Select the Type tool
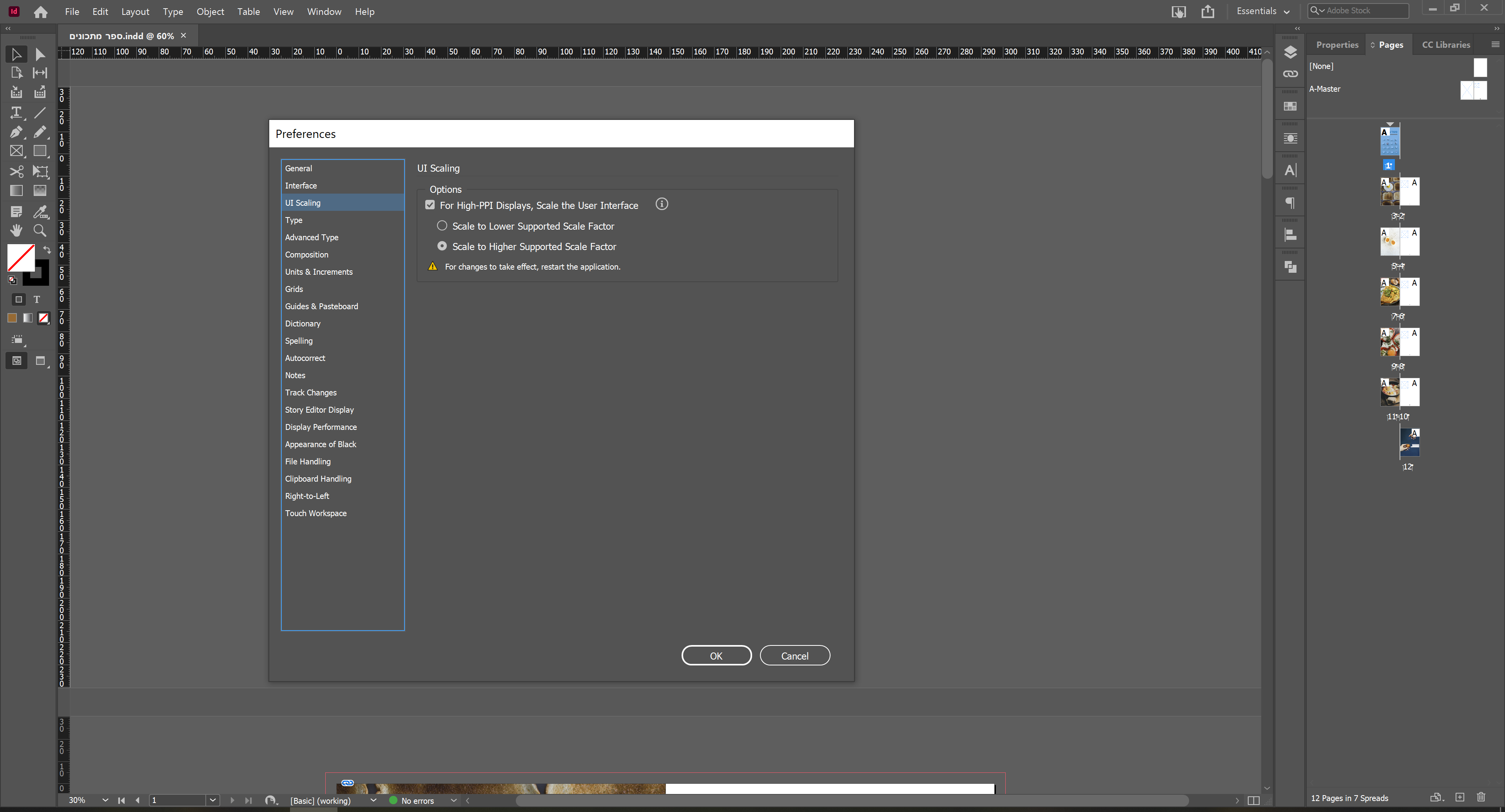The width and height of the screenshot is (1505, 812). (16, 113)
